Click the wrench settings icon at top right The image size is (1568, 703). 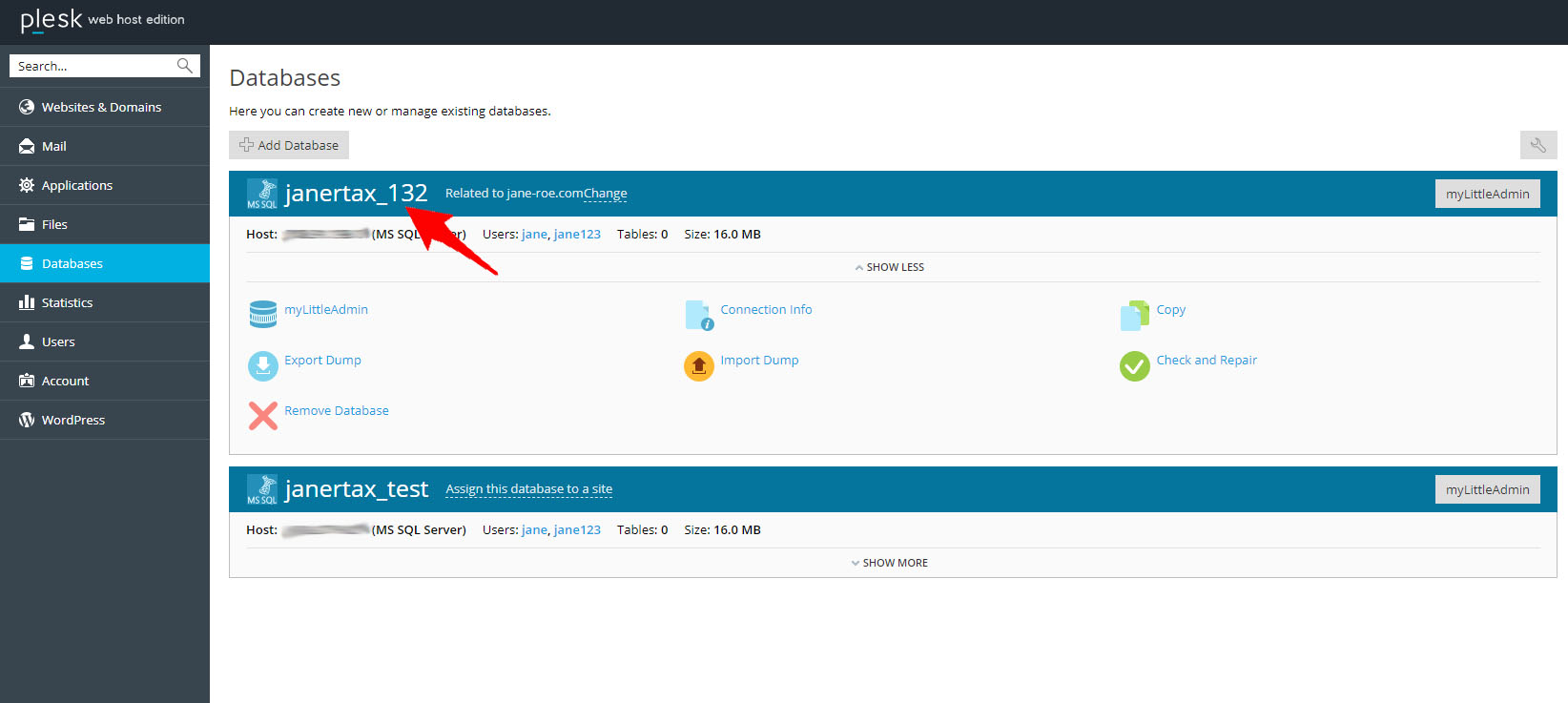[x=1537, y=145]
